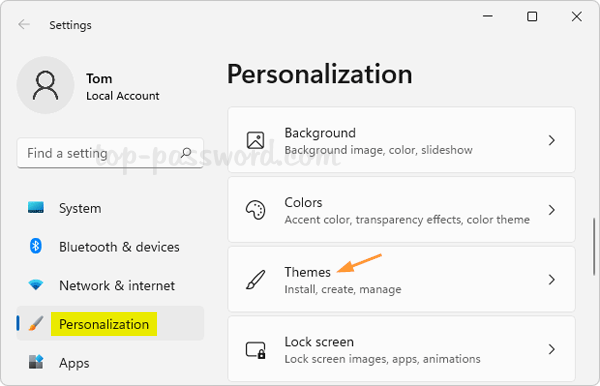Viewport: 600px width, 386px height.
Task: Expand Themes with the right chevron
Action: click(551, 280)
